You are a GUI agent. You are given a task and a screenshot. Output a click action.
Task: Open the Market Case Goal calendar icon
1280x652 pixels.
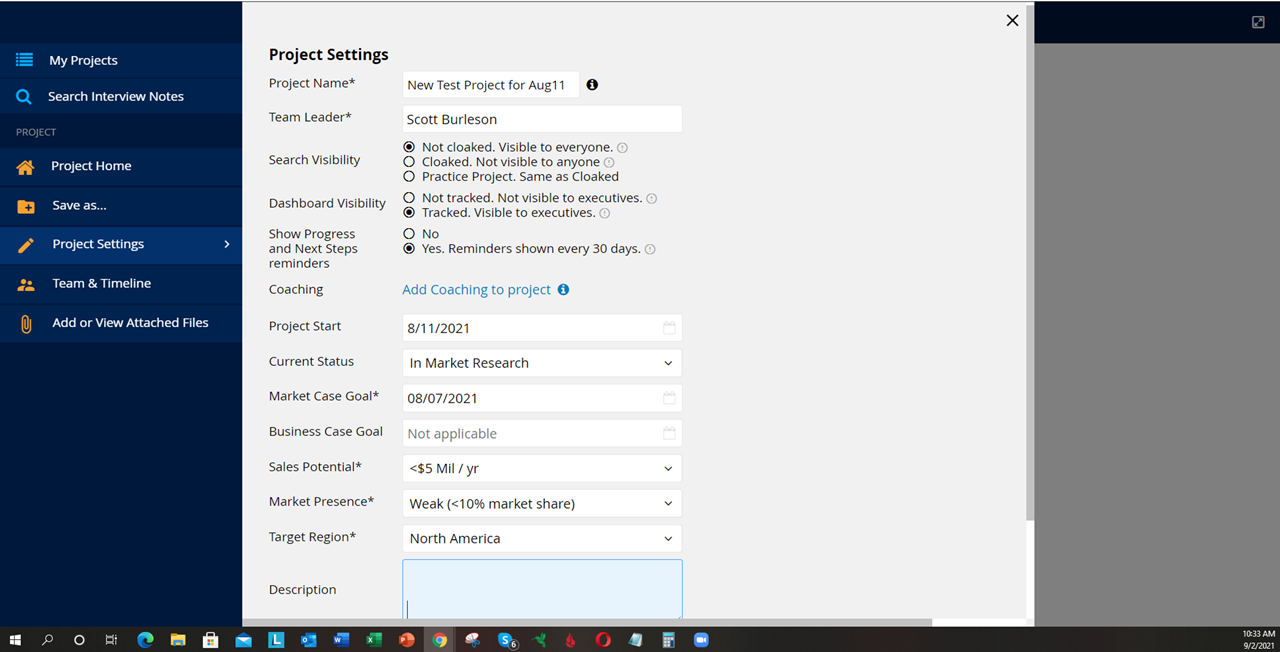[669, 398]
